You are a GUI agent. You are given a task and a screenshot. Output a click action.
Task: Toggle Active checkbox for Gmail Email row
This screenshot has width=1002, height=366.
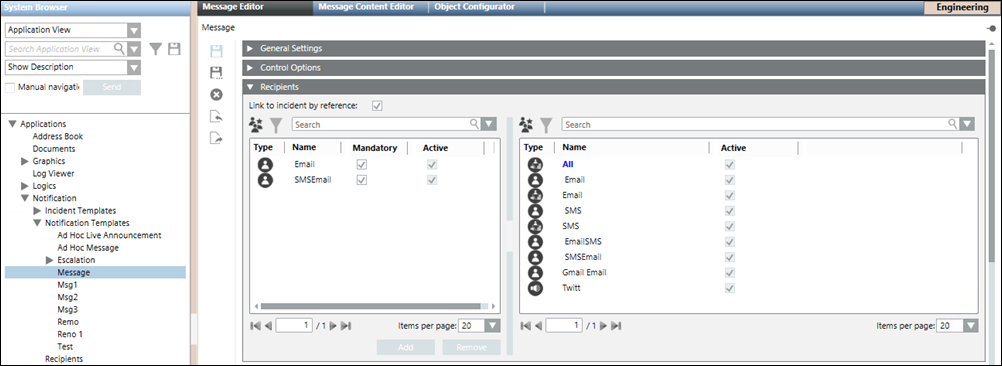(x=730, y=273)
